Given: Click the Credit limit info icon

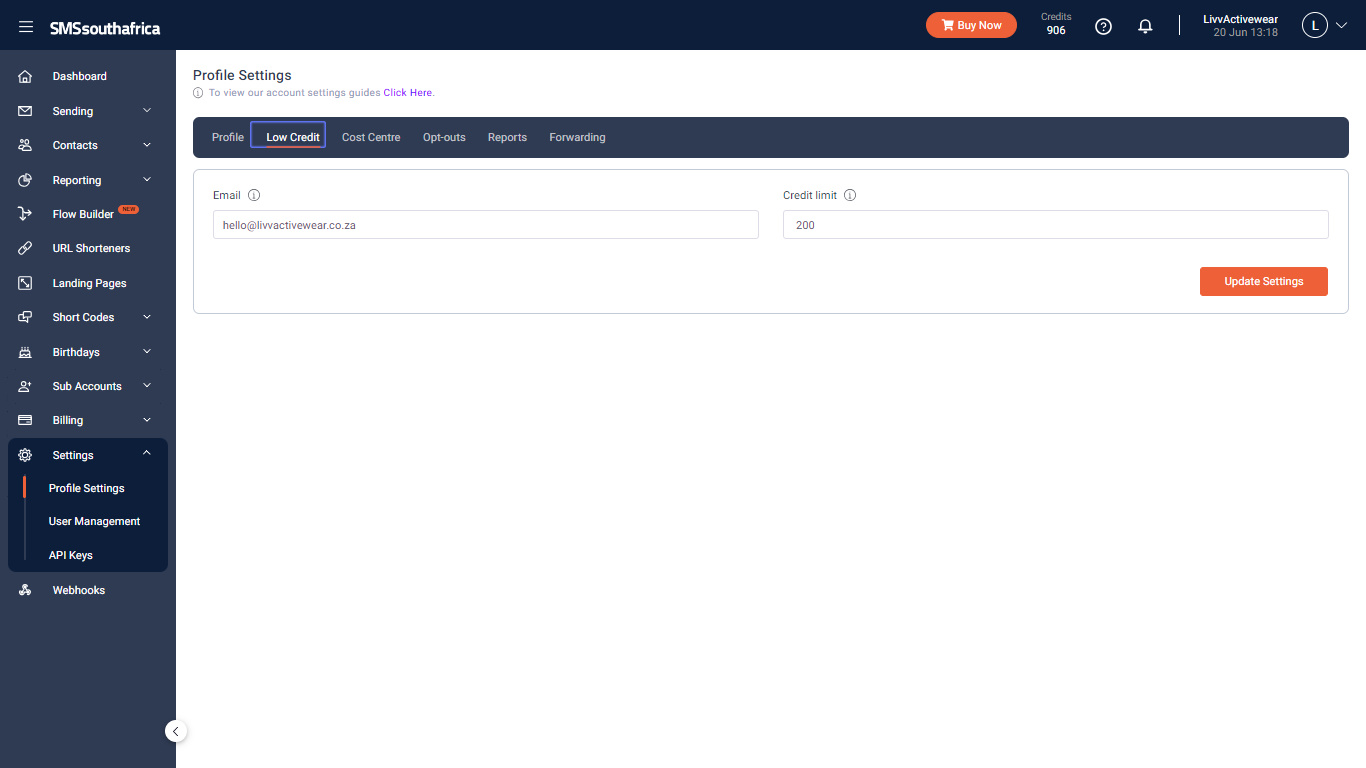Looking at the screenshot, I should [850, 195].
